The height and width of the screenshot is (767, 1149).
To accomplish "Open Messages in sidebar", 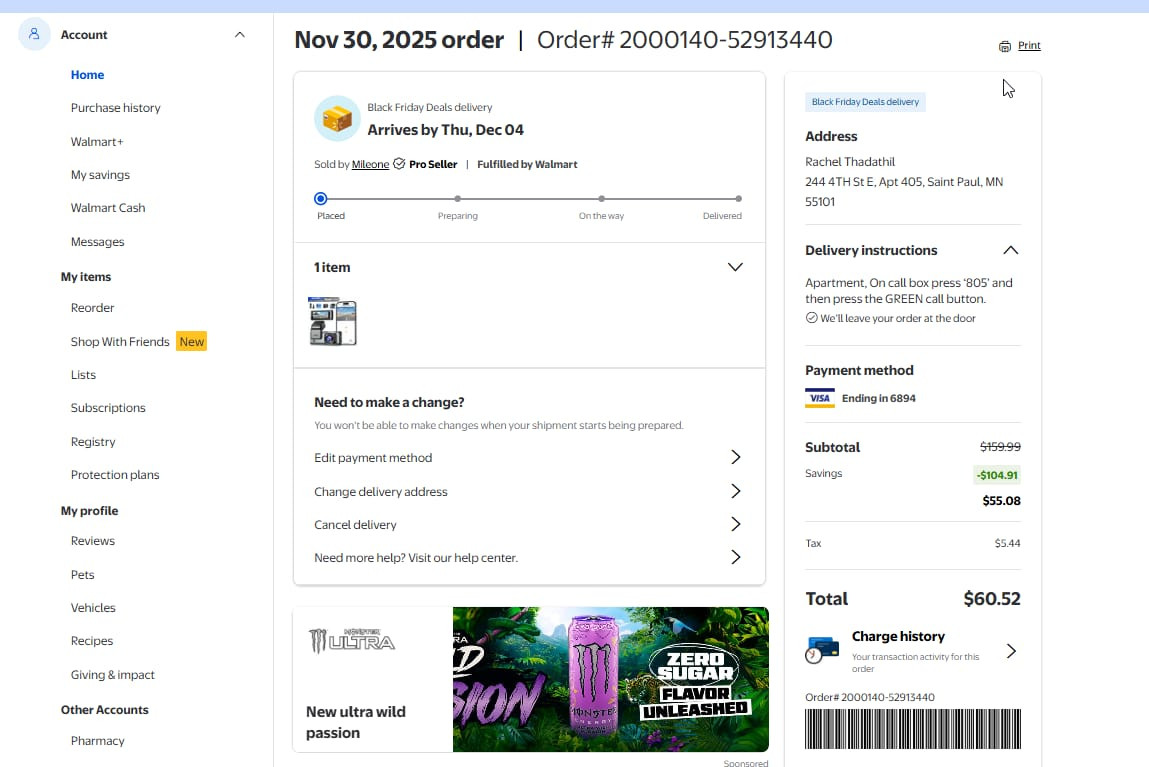I will 97,242.
